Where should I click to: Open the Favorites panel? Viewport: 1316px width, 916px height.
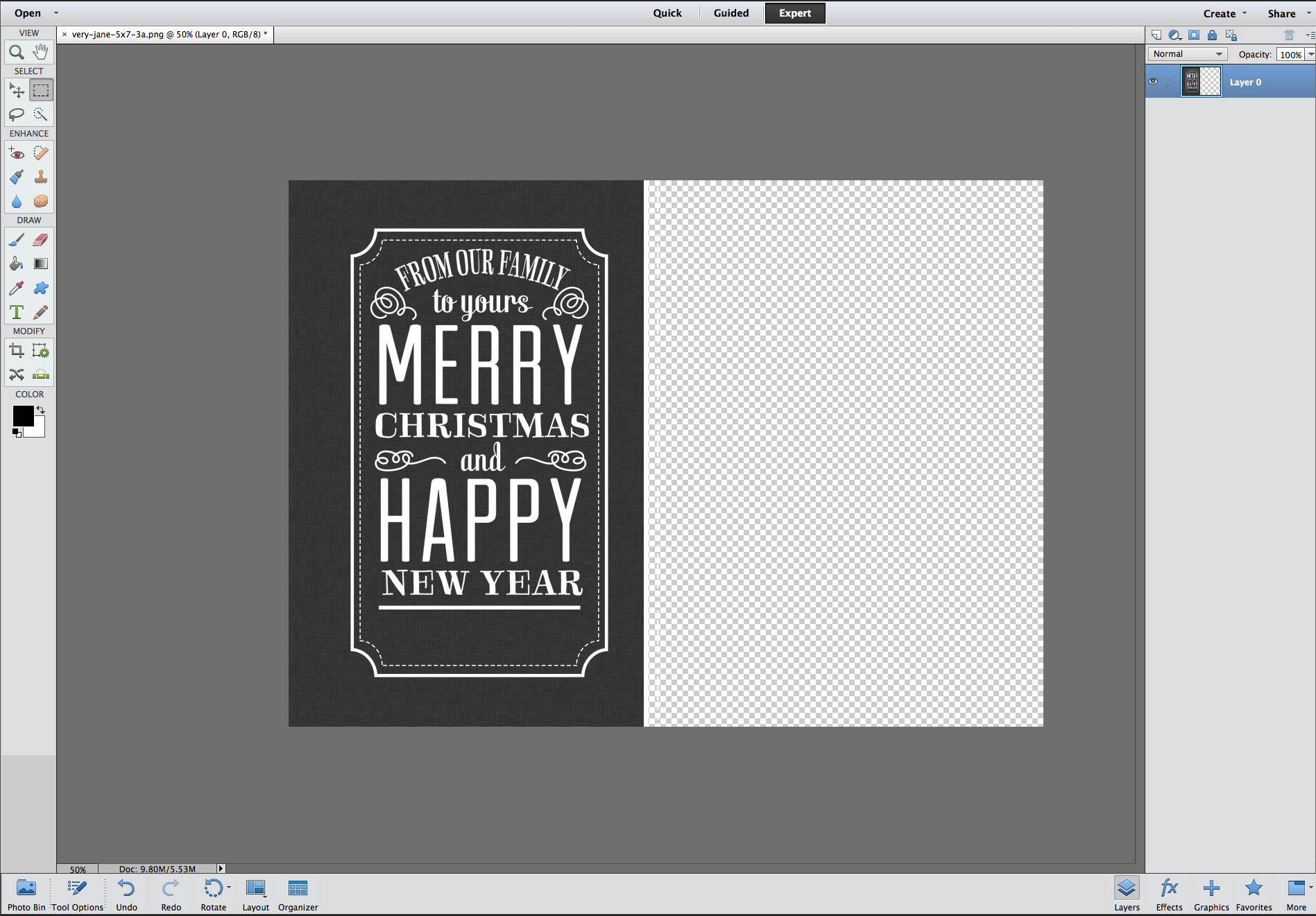click(x=1254, y=895)
